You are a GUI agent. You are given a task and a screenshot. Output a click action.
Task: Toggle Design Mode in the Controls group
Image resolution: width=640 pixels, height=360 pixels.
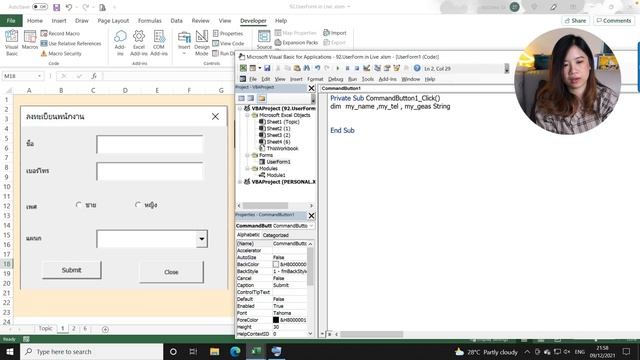(202, 42)
